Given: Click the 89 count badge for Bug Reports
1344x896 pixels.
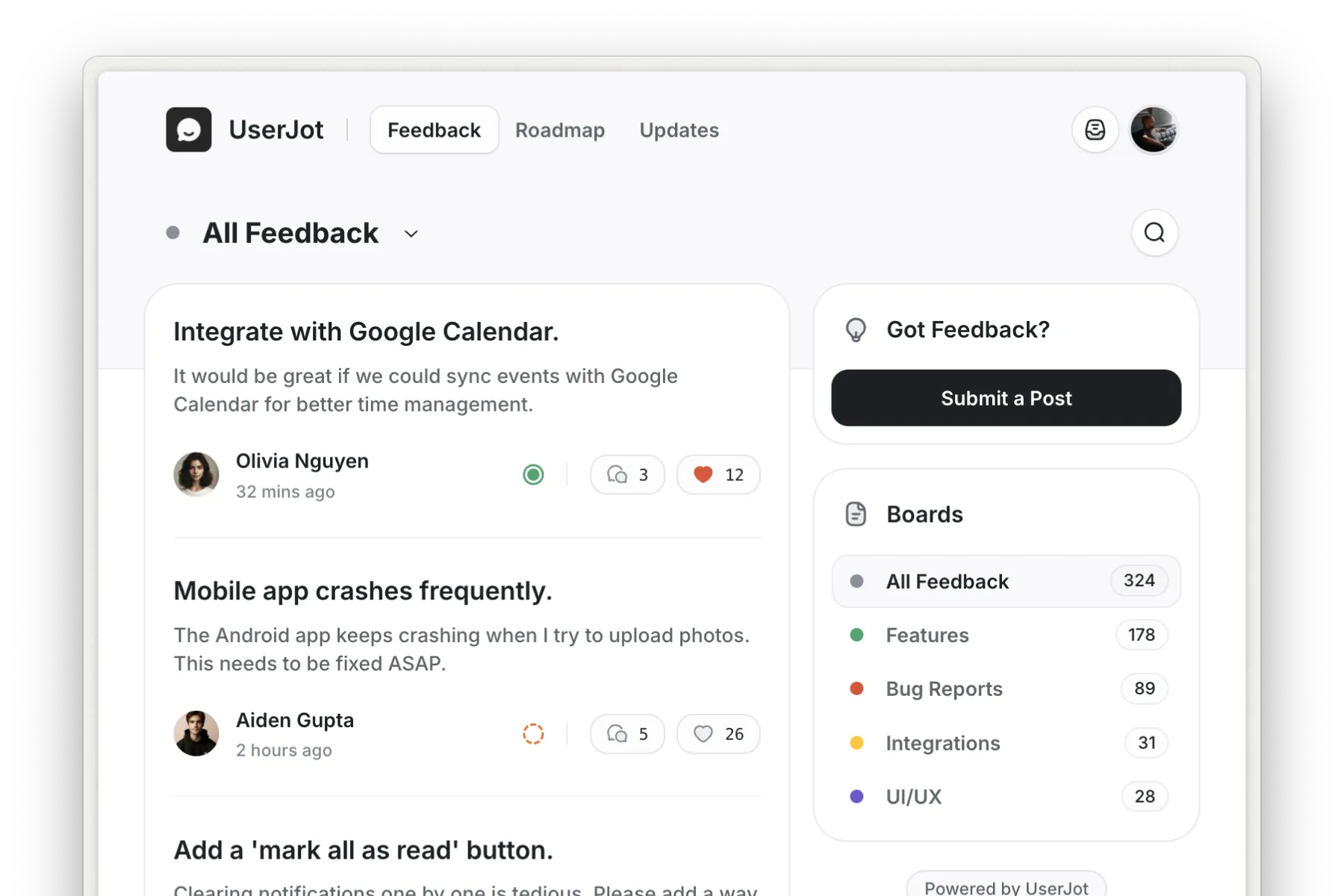Looking at the screenshot, I should pyautogui.click(x=1144, y=688).
